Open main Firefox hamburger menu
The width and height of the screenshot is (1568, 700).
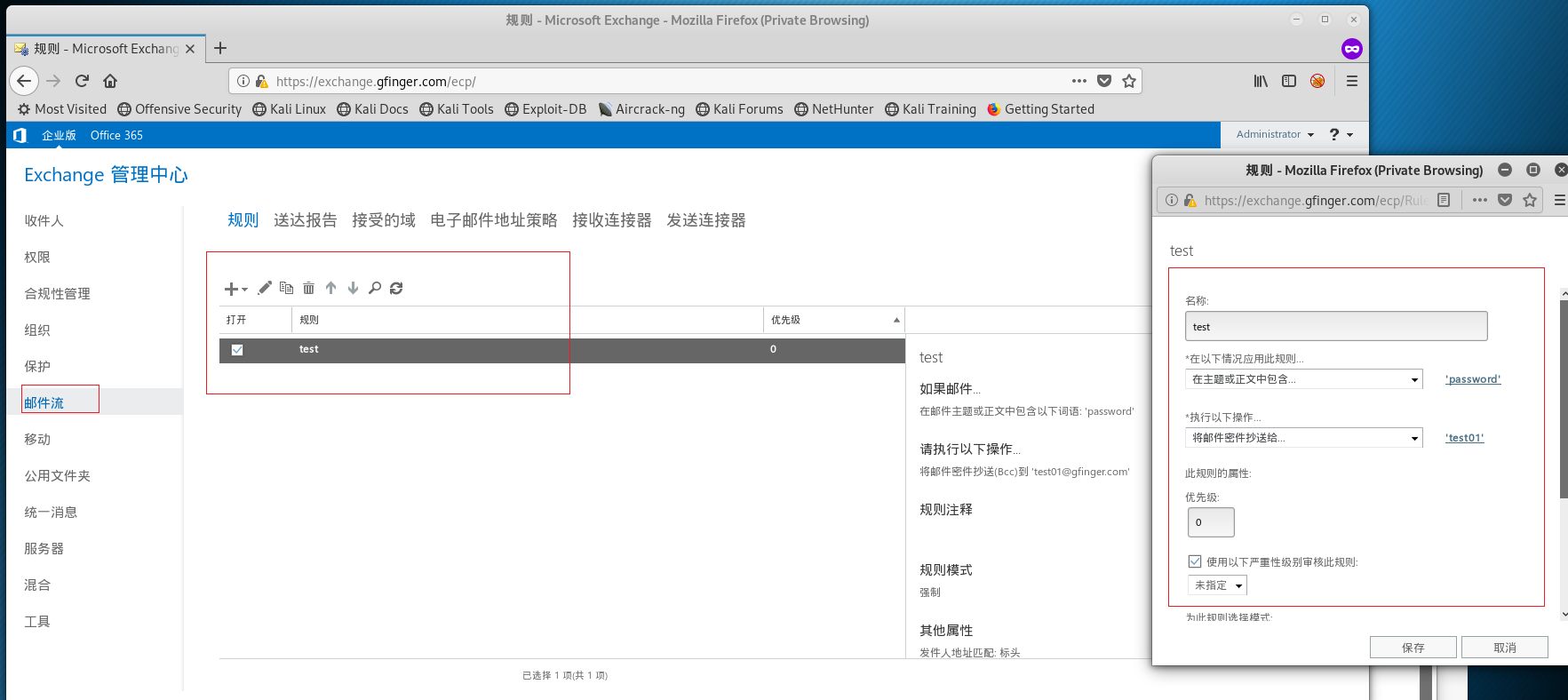(x=1352, y=81)
